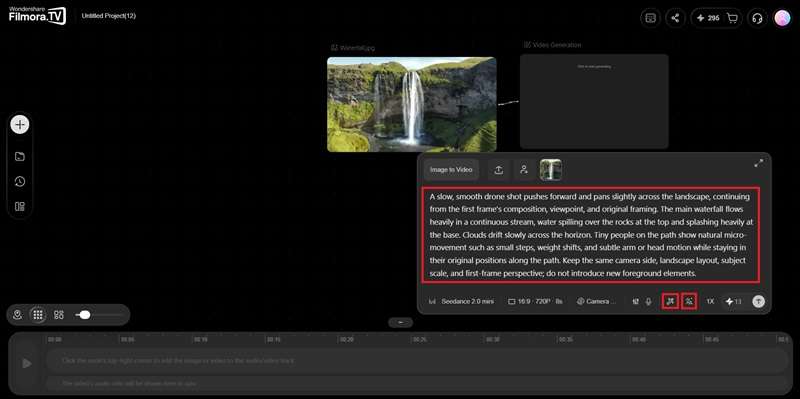Click the locate pin icon in zoom toolbar
Viewport: 800px width, 399px height.
pyautogui.click(x=17, y=315)
